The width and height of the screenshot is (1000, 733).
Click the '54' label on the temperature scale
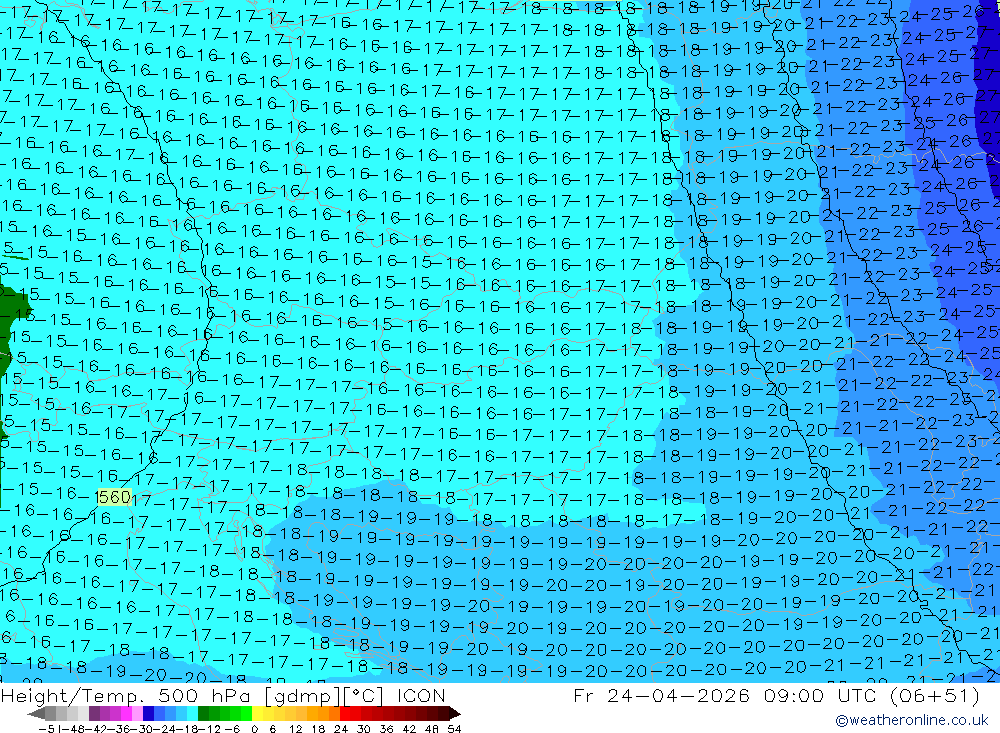click(x=454, y=729)
